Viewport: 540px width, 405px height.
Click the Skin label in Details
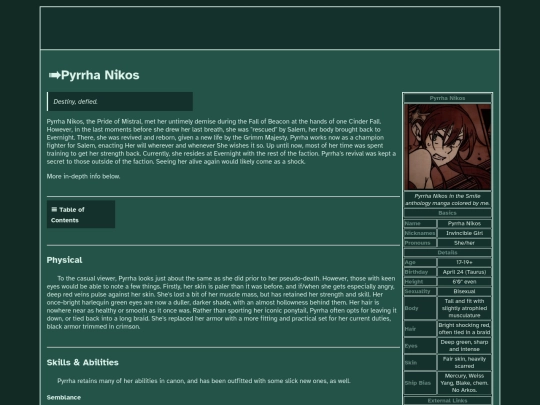point(420,362)
